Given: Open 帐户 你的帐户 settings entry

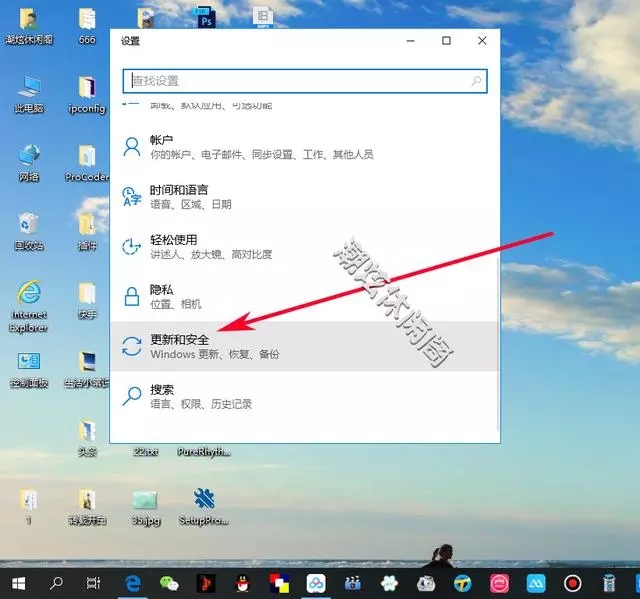Looking at the screenshot, I should click(x=304, y=147).
